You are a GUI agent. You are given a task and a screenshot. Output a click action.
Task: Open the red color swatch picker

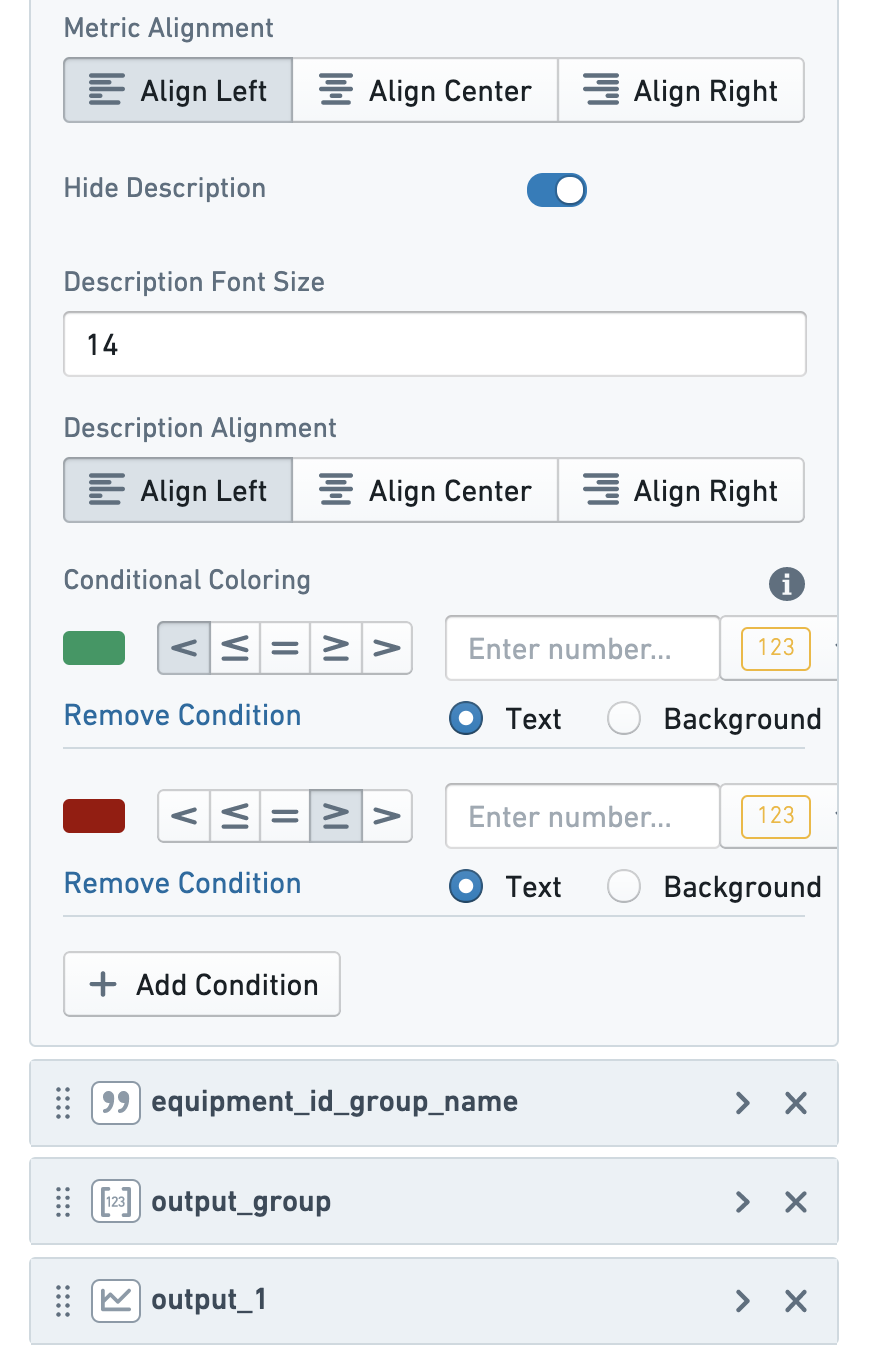94,816
